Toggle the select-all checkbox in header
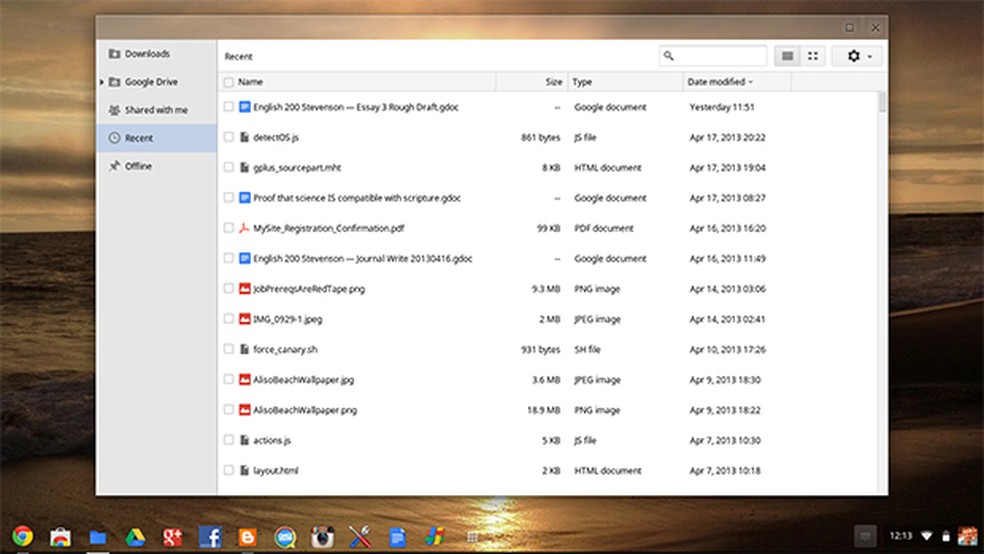 [229, 82]
